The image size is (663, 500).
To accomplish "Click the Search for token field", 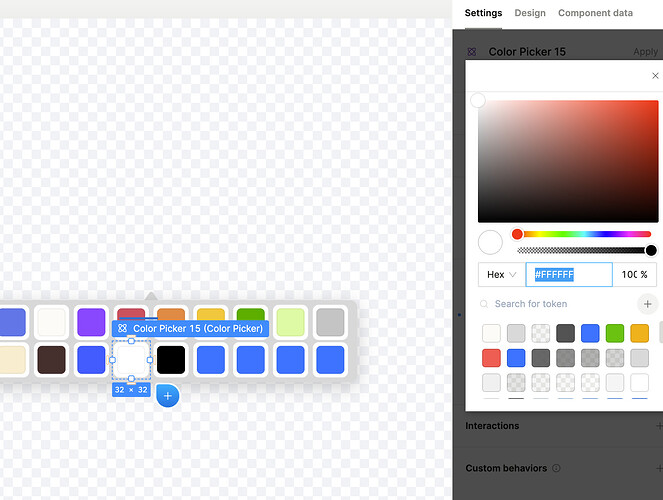I will (x=557, y=304).
